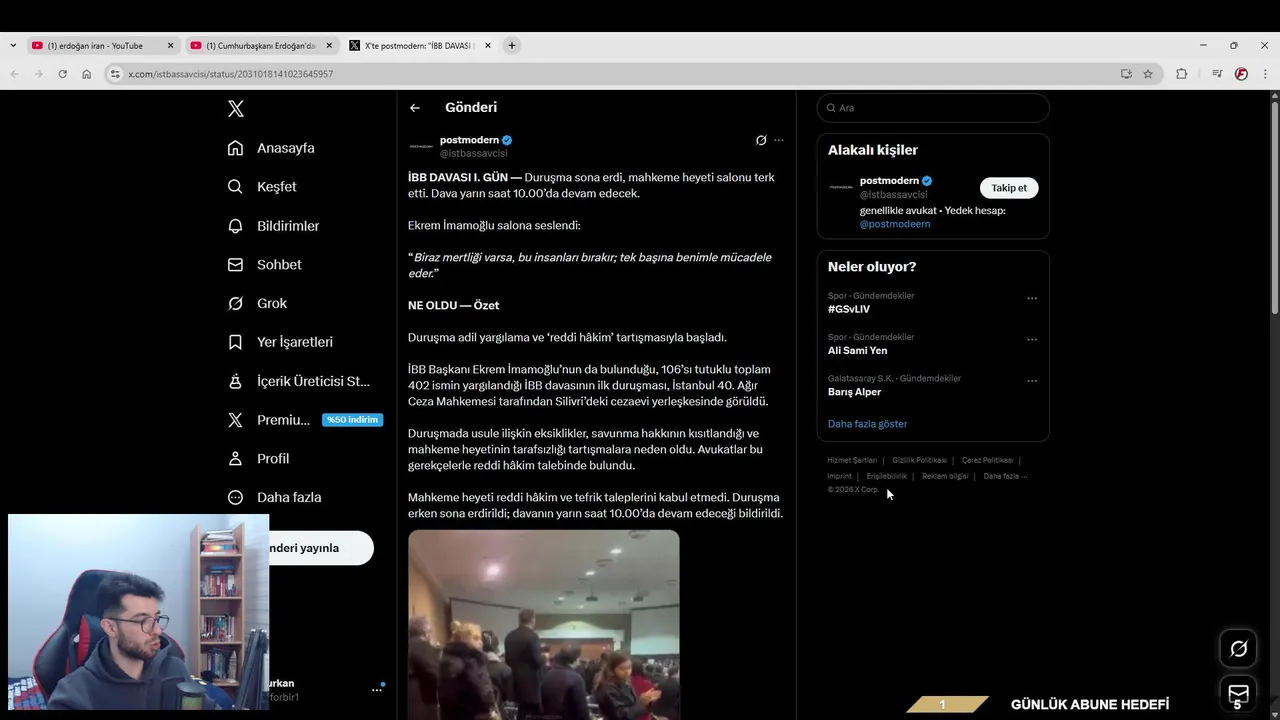Screen dimensions: 1280x720
Task: Click the 'Gizlilik Politikası' footer link
Action: click(x=919, y=460)
